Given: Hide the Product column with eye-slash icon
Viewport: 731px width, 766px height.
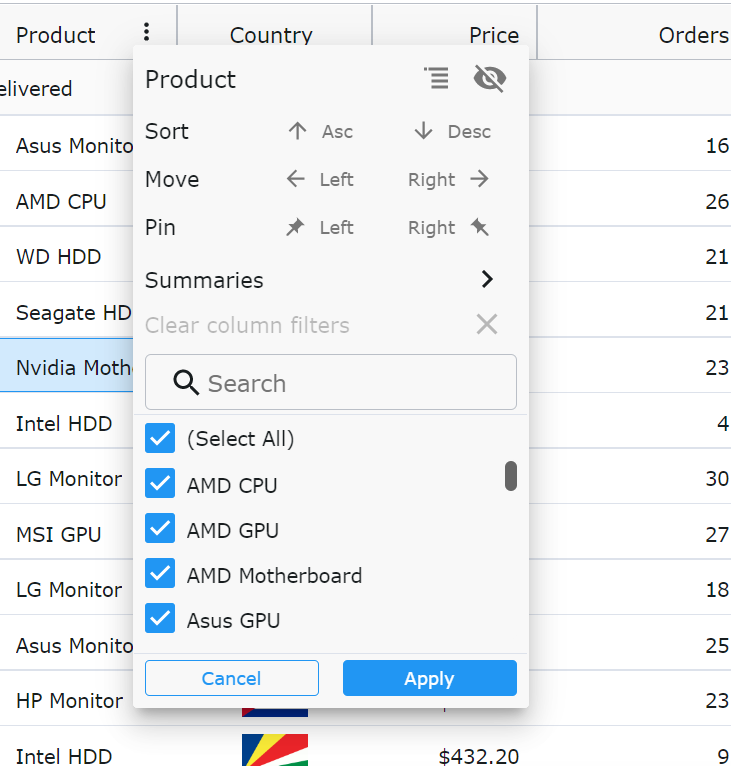Looking at the screenshot, I should pos(490,78).
